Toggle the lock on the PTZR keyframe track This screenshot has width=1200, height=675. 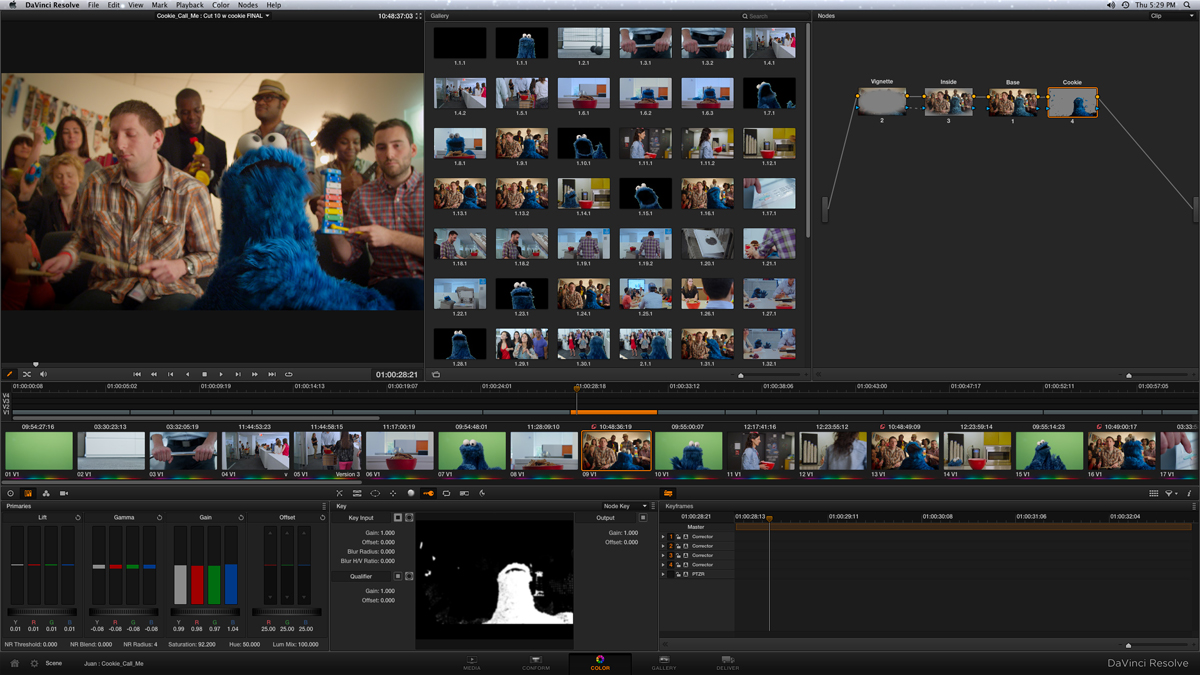point(678,574)
